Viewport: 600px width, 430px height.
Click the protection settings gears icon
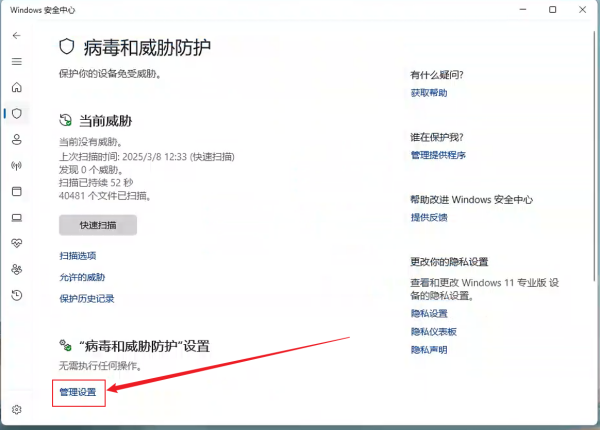(65, 345)
